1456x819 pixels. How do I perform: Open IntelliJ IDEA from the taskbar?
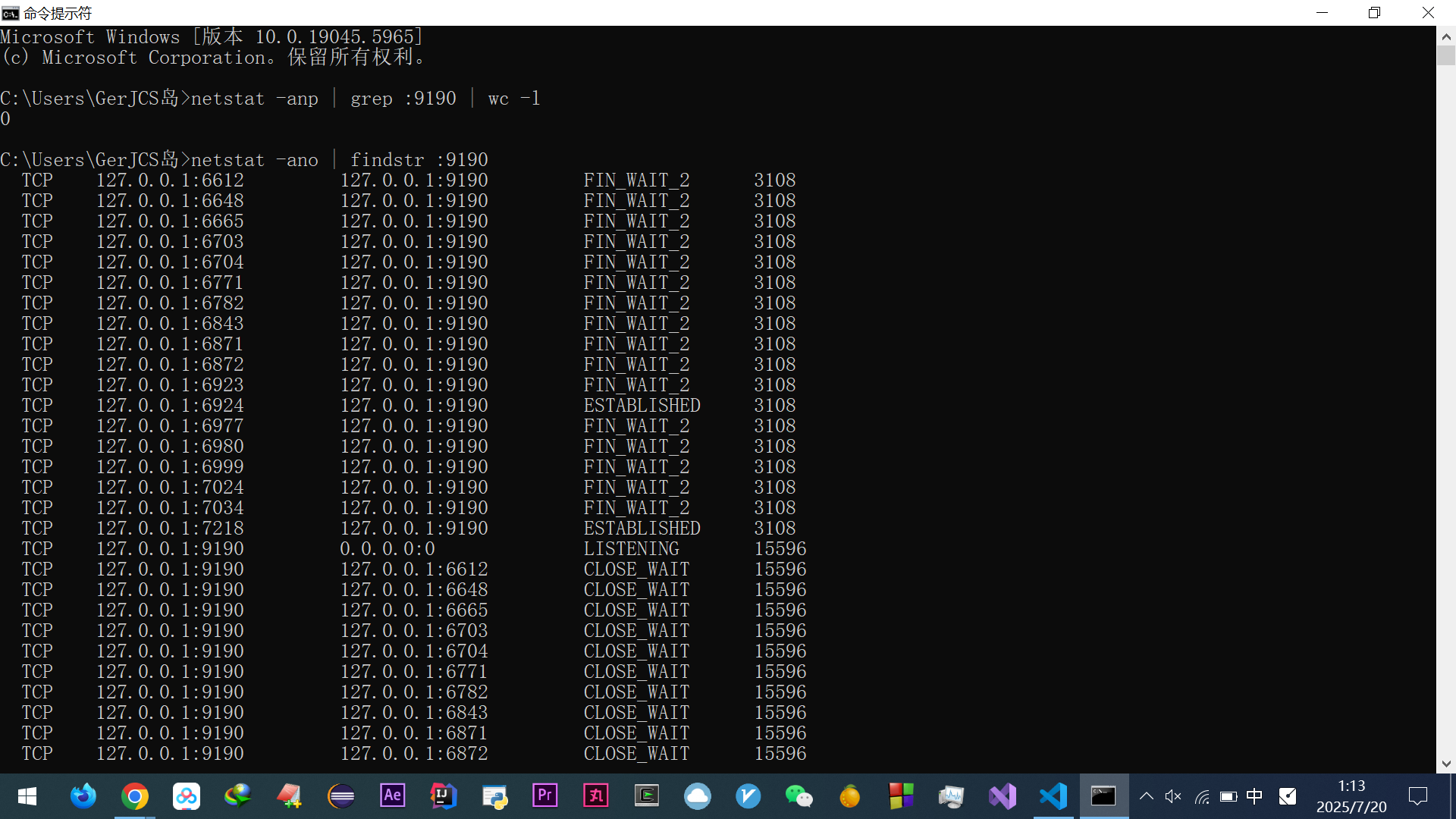[443, 796]
